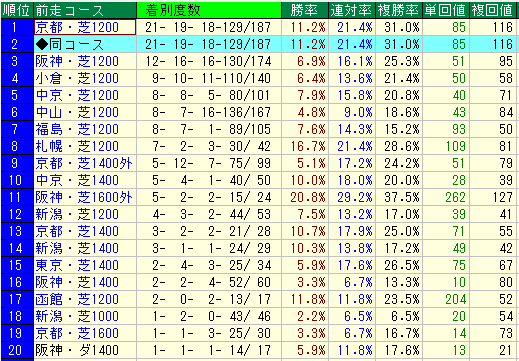Click the 着別度数 column header
Screen dimensions: 519x361
pyautogui.click(x=209, y=10)
